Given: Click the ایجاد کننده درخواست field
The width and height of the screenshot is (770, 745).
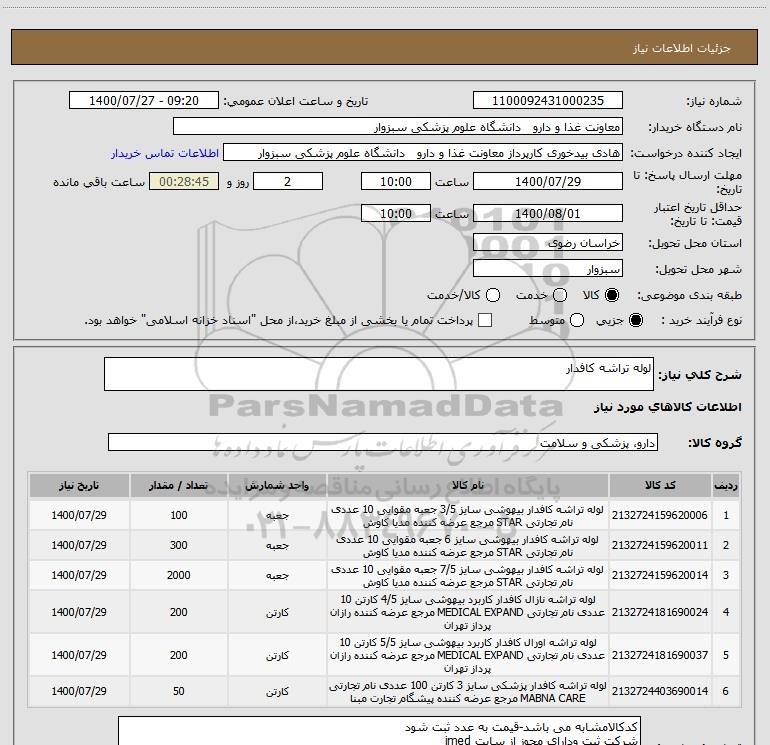Looking at the screenshot, I should pos(423,153).
